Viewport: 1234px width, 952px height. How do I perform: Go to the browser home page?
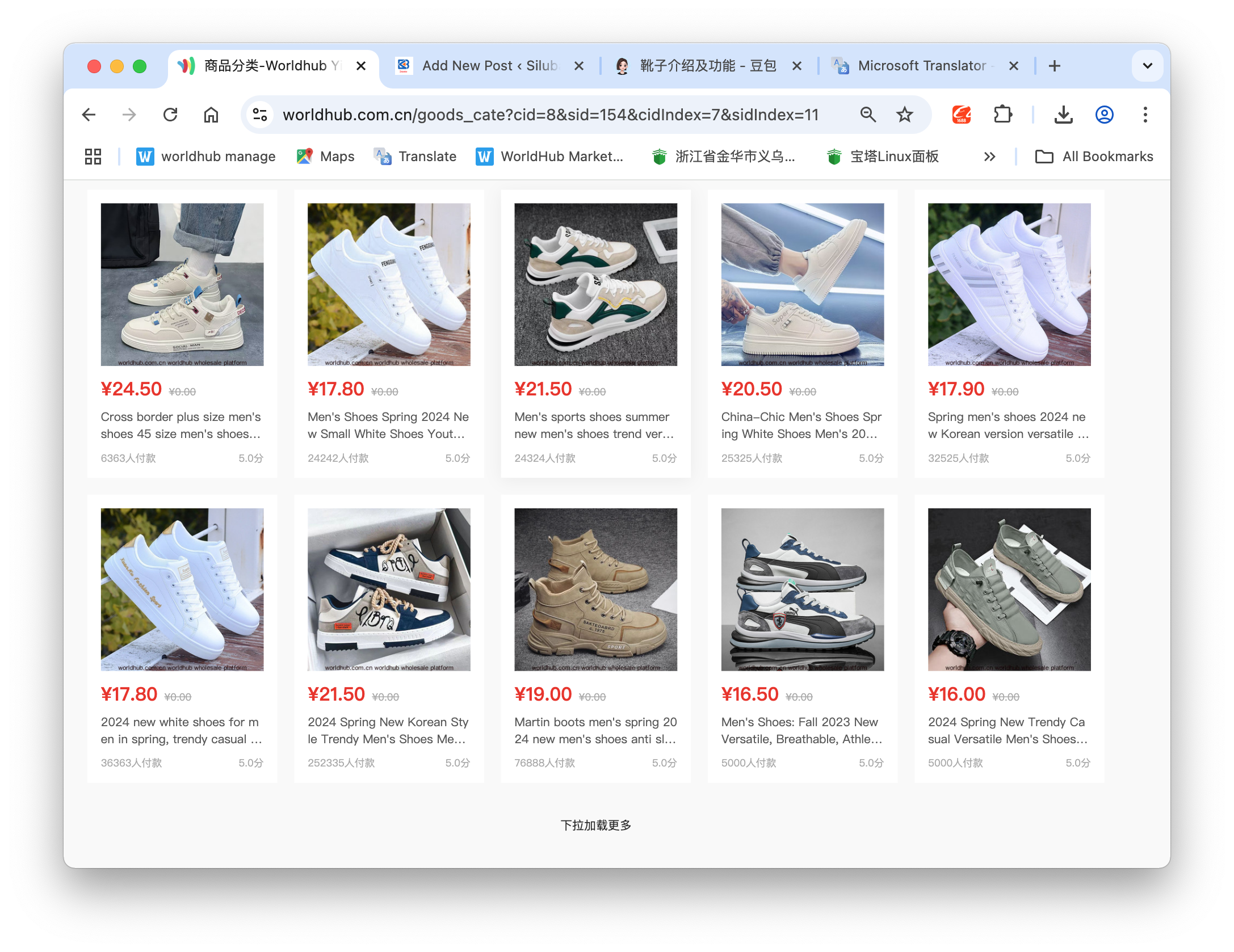coord(211,115)
